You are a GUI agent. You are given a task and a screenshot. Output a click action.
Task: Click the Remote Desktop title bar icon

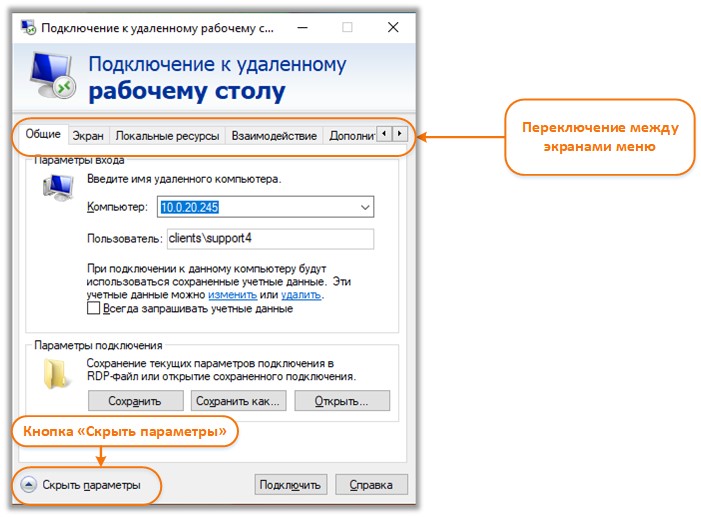28,27
